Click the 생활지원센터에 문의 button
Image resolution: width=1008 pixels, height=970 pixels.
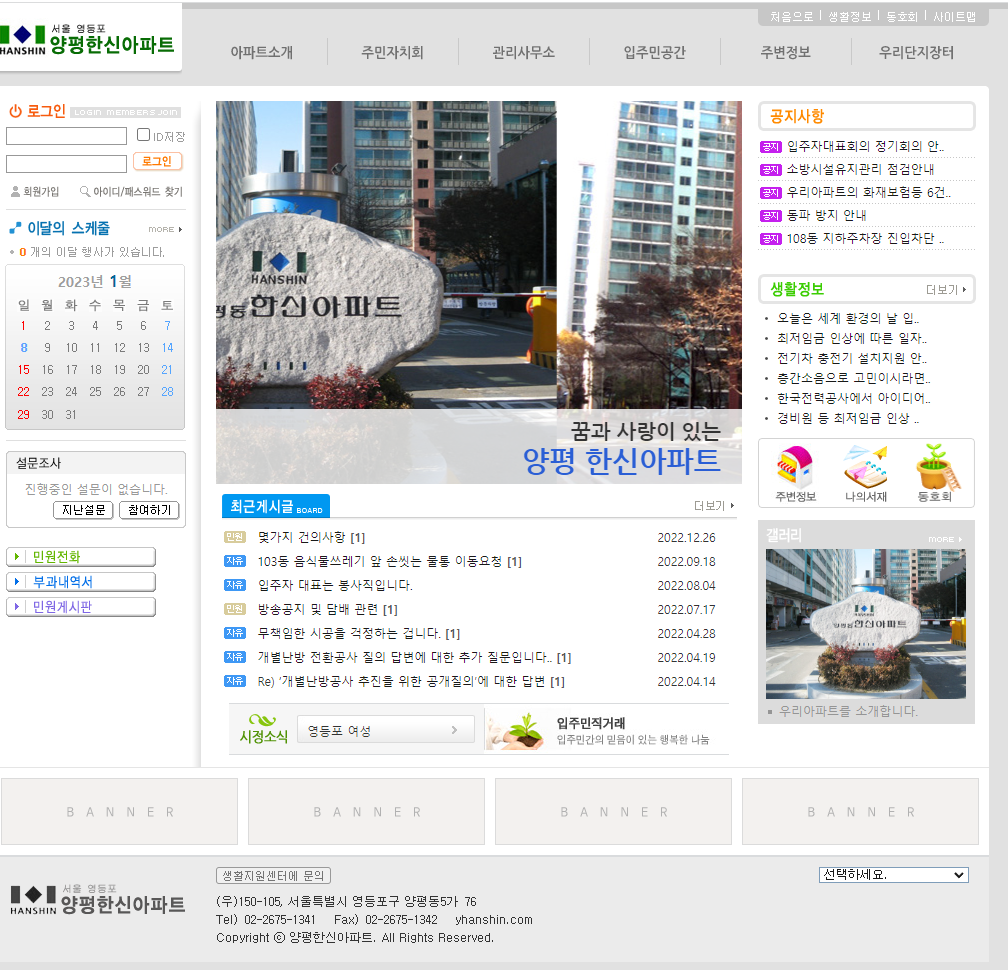coord(273,876)
